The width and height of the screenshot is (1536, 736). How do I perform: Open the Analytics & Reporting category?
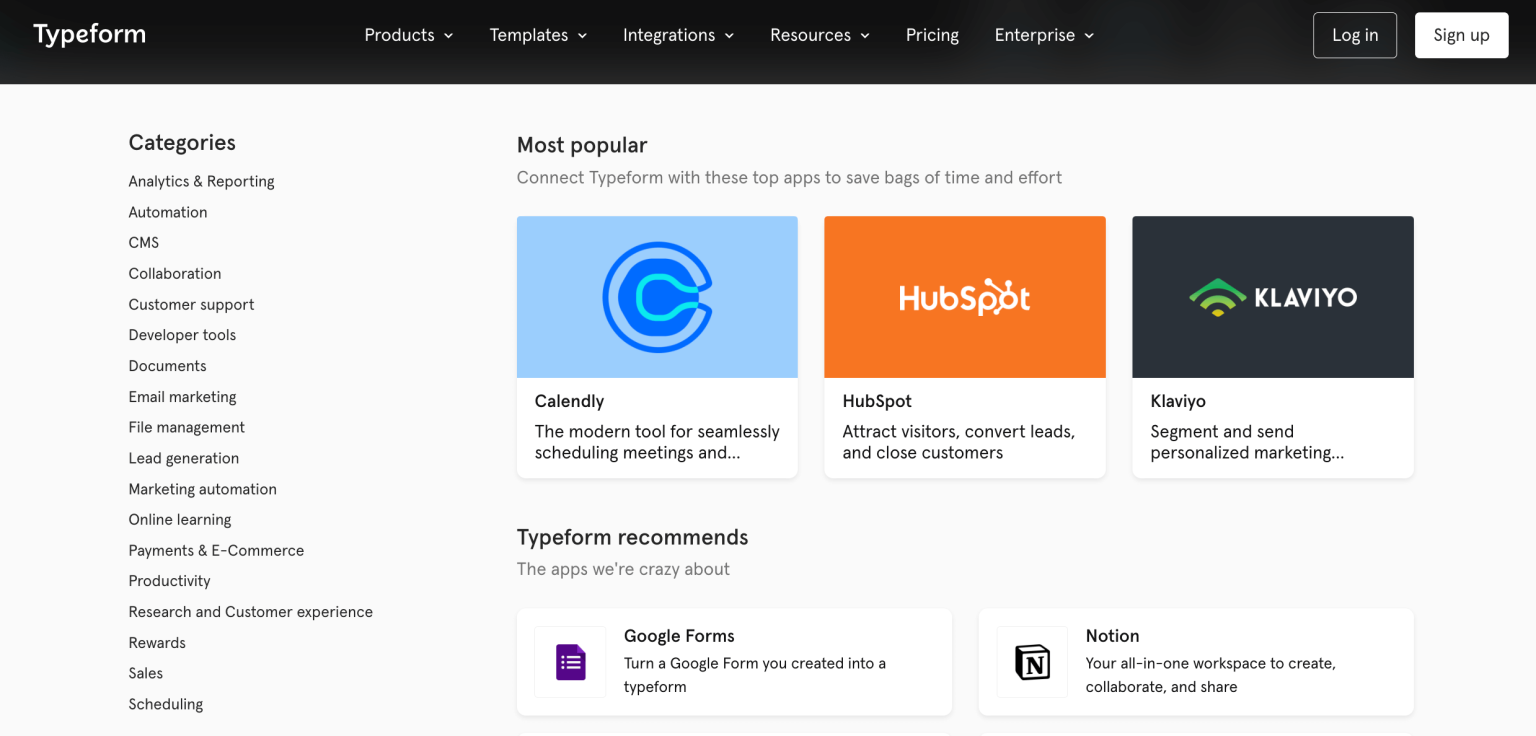click(x=201, y=181)
